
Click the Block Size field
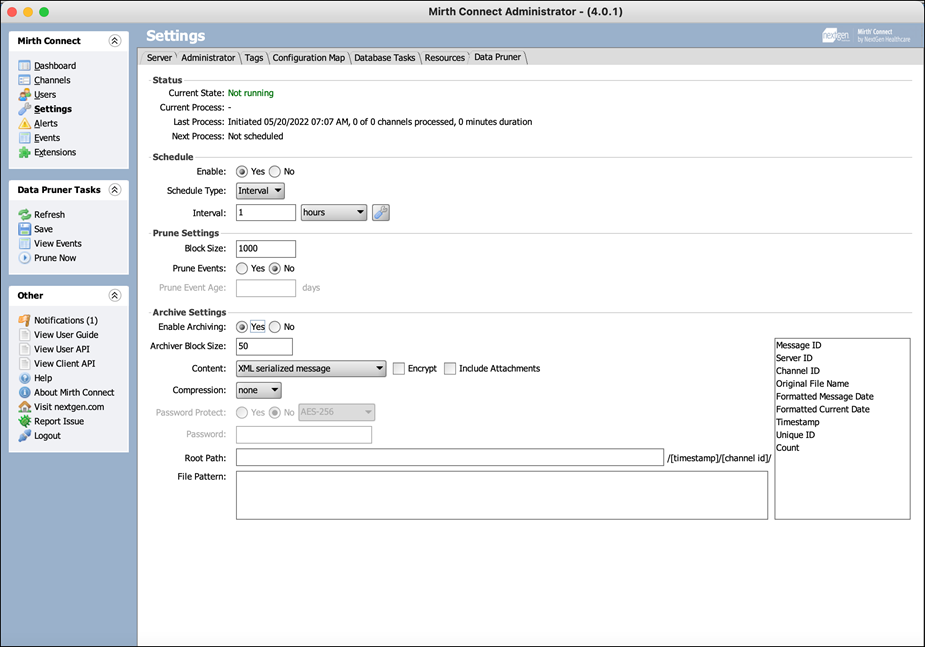click(266, 249)
